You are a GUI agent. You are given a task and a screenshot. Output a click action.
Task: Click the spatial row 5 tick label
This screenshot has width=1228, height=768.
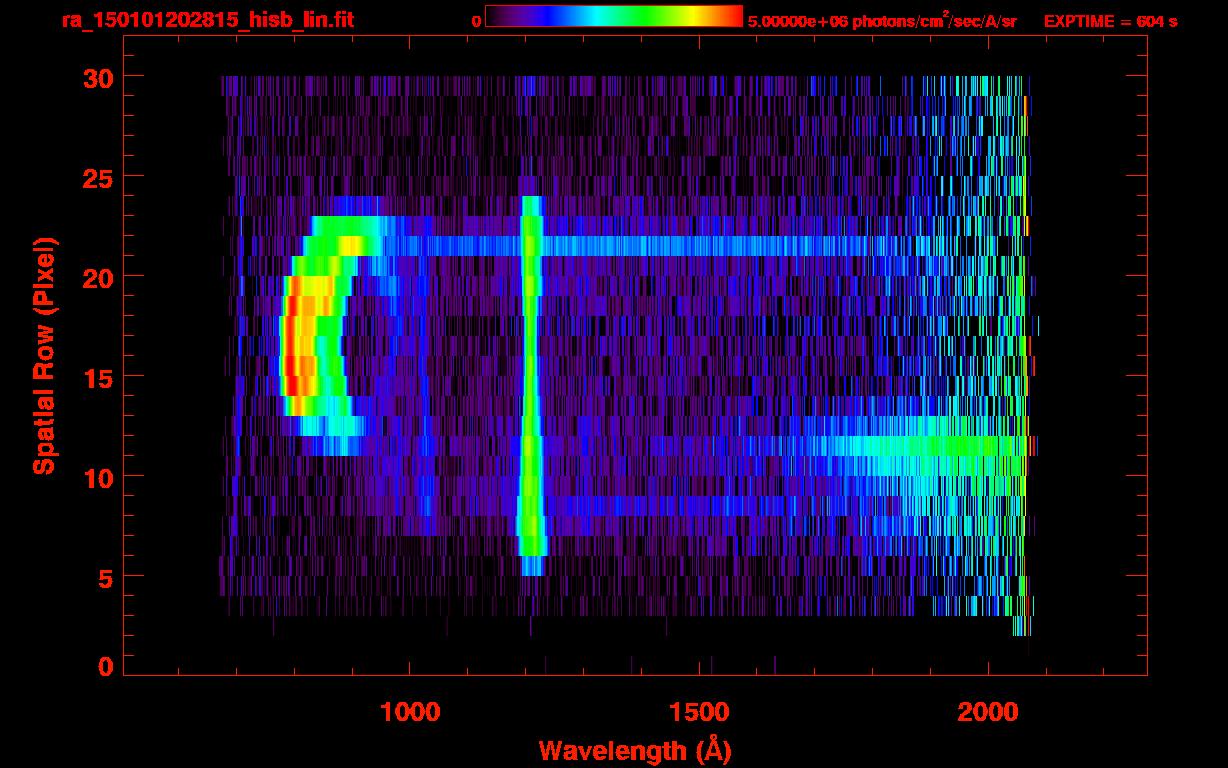coord(106,577)
